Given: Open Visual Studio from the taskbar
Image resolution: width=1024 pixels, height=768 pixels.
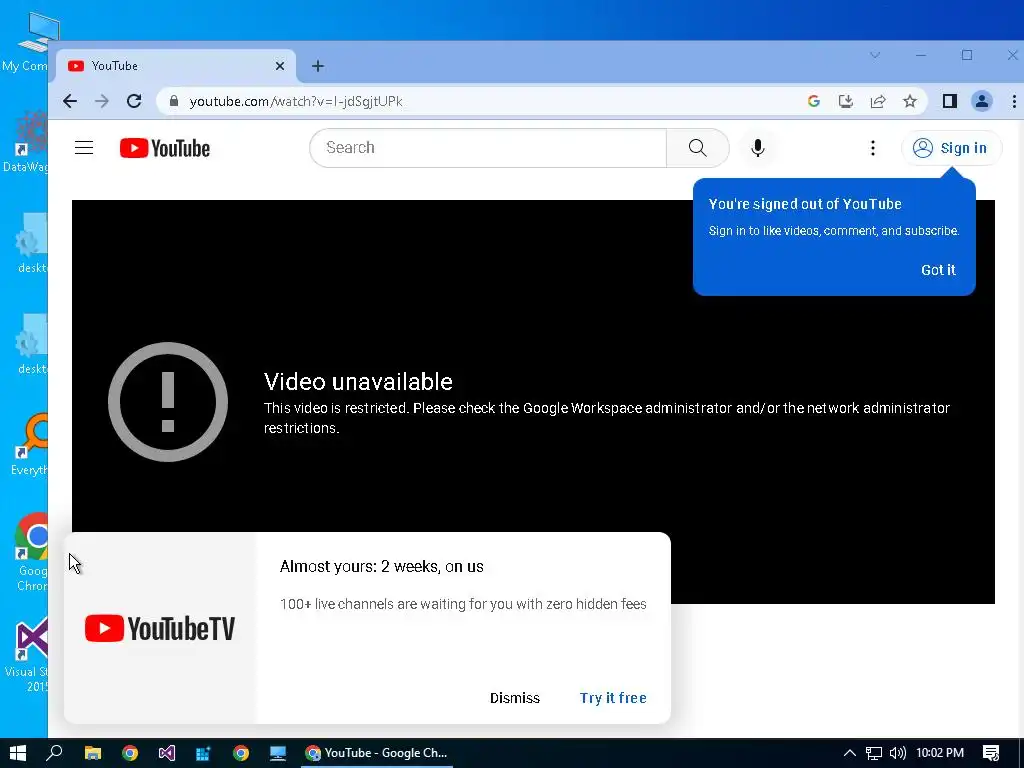Looking at the screenshot, I should [167, 753].
